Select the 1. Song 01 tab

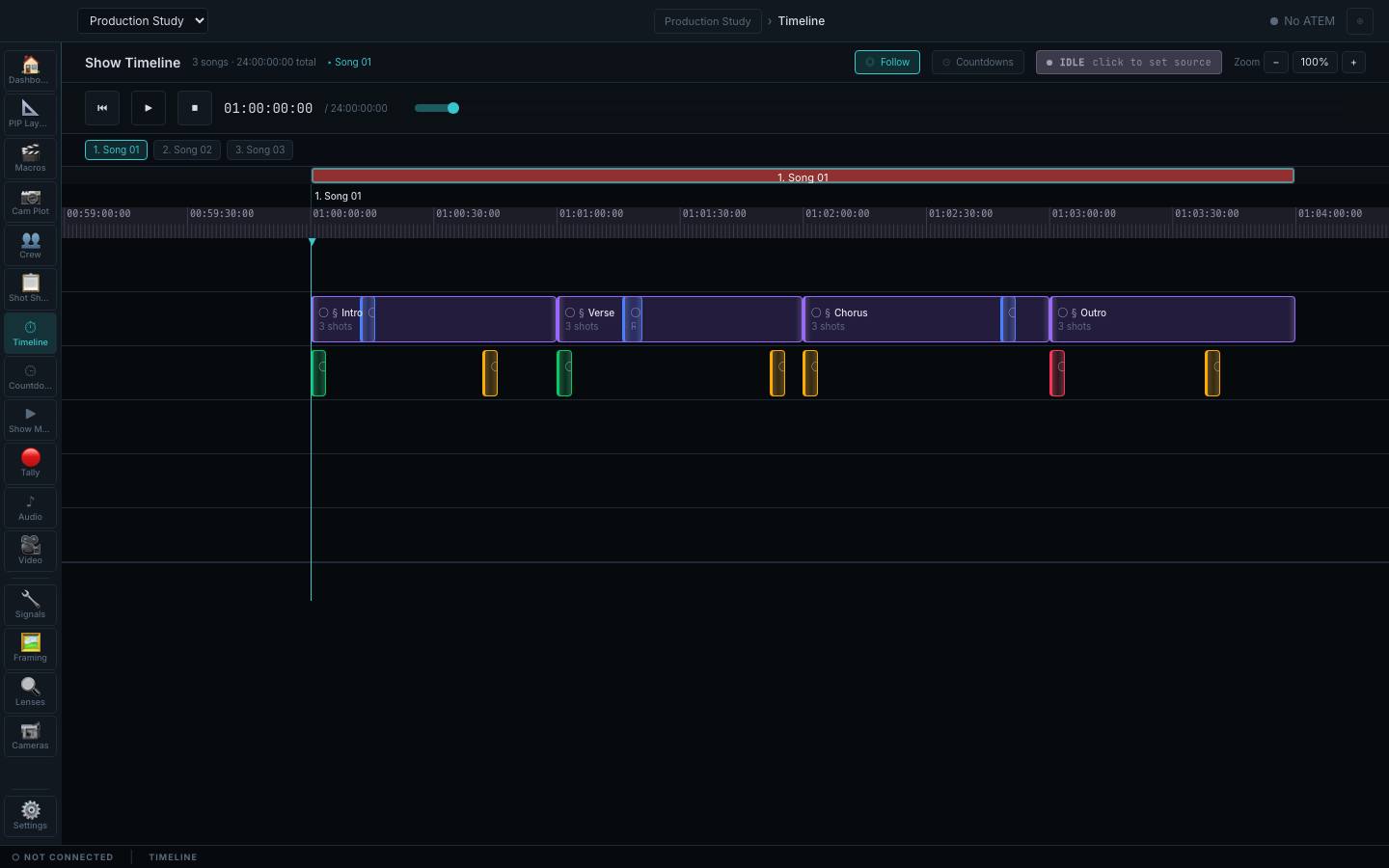[x=116, y=149]
